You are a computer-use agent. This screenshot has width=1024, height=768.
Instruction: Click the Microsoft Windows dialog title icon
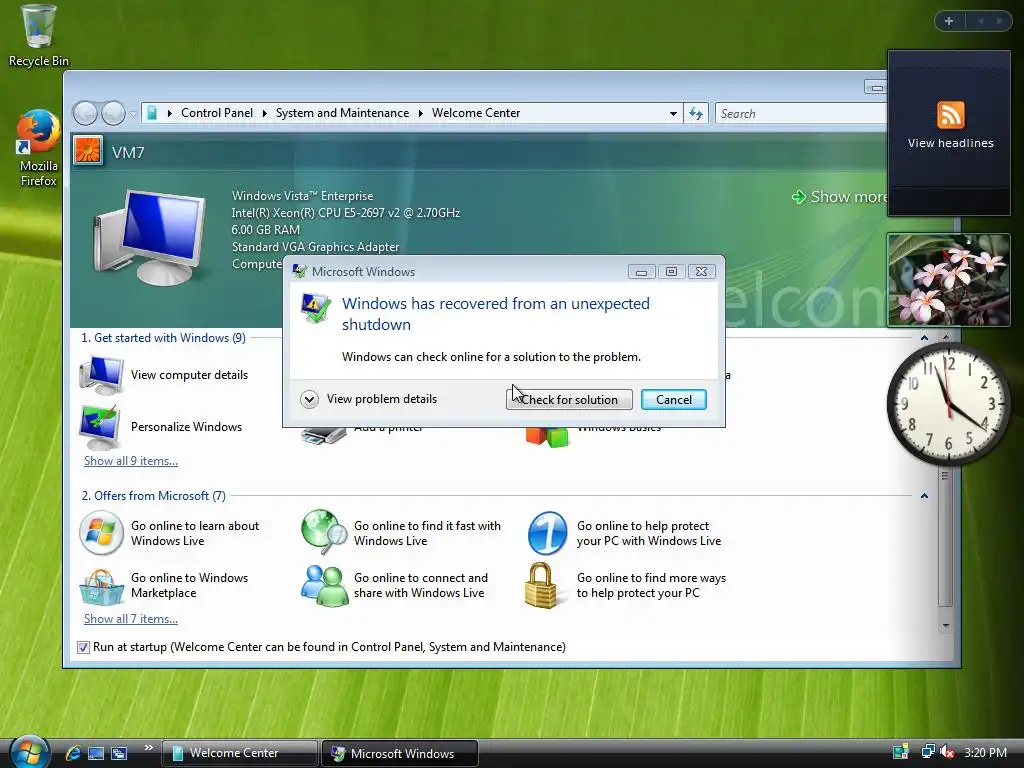pos(300,271)
